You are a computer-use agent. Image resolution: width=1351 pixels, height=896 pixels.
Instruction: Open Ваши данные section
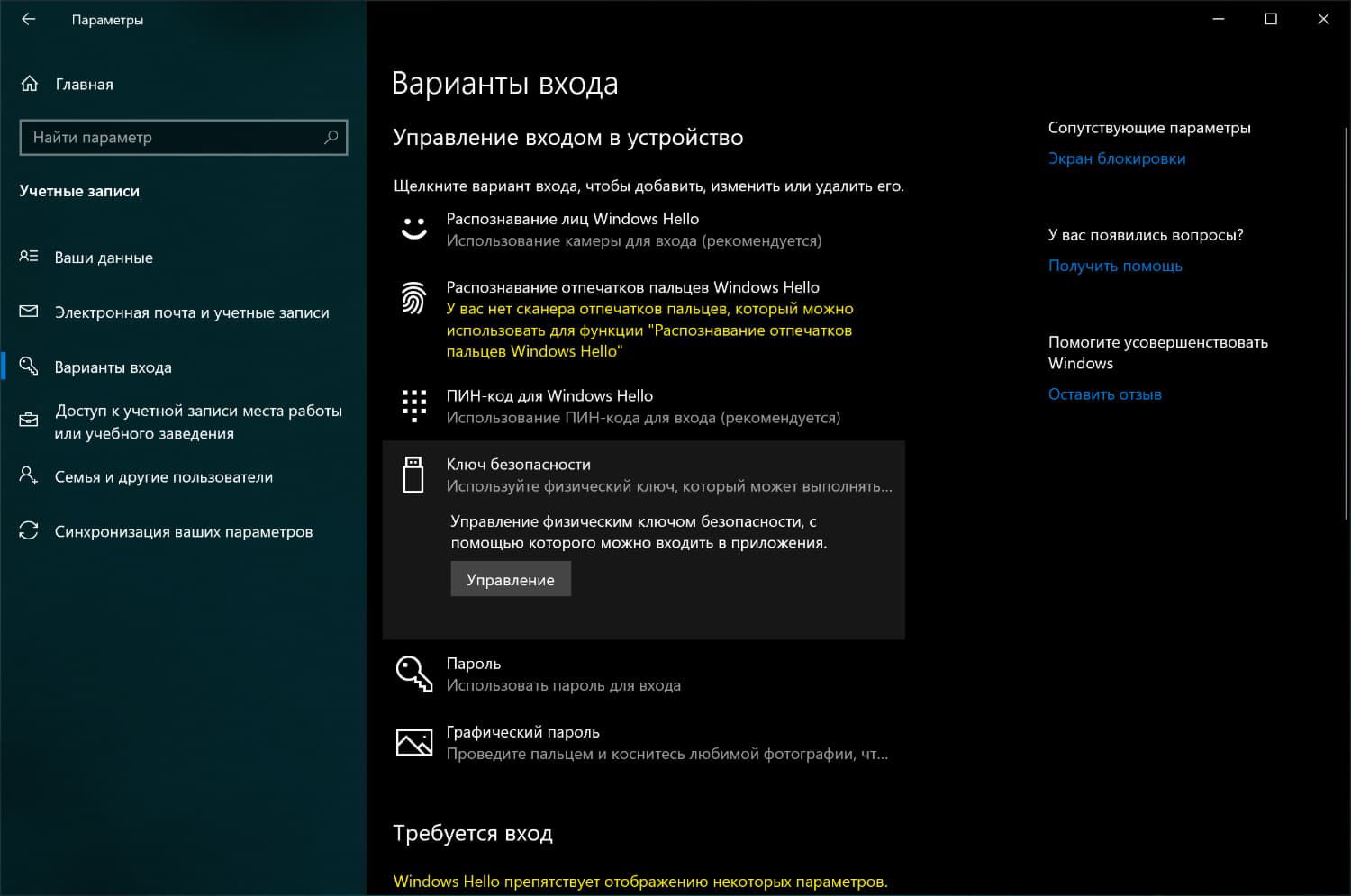(x=104, y=258)
